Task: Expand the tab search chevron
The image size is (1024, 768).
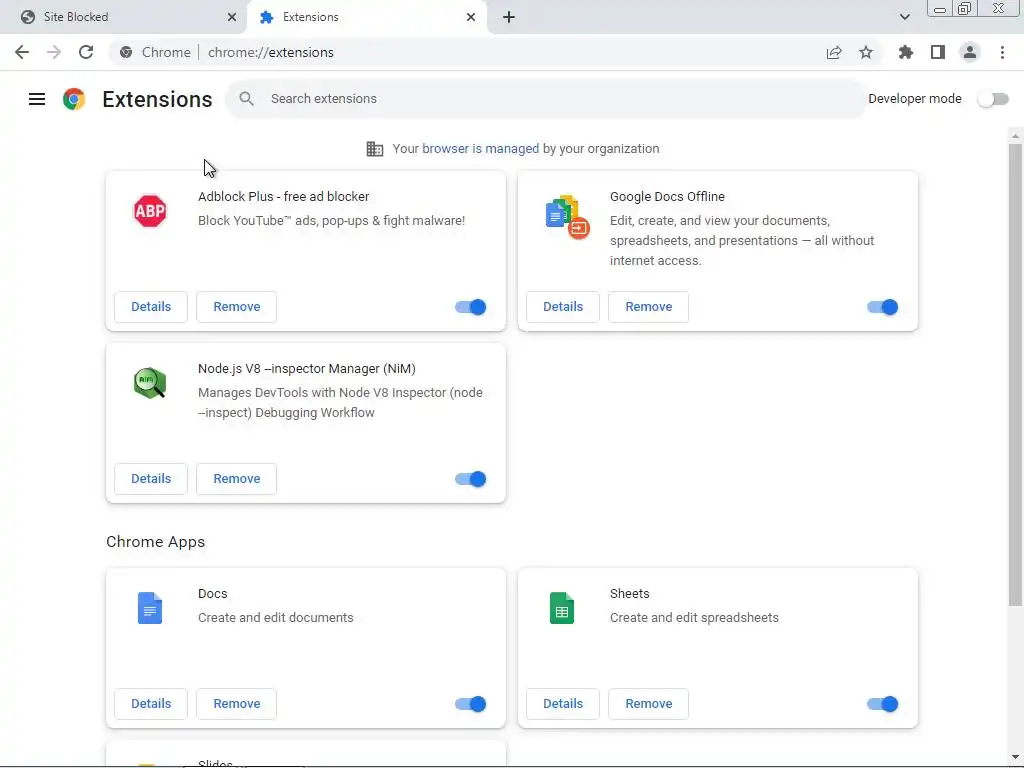Action: [x=905, y=17]
